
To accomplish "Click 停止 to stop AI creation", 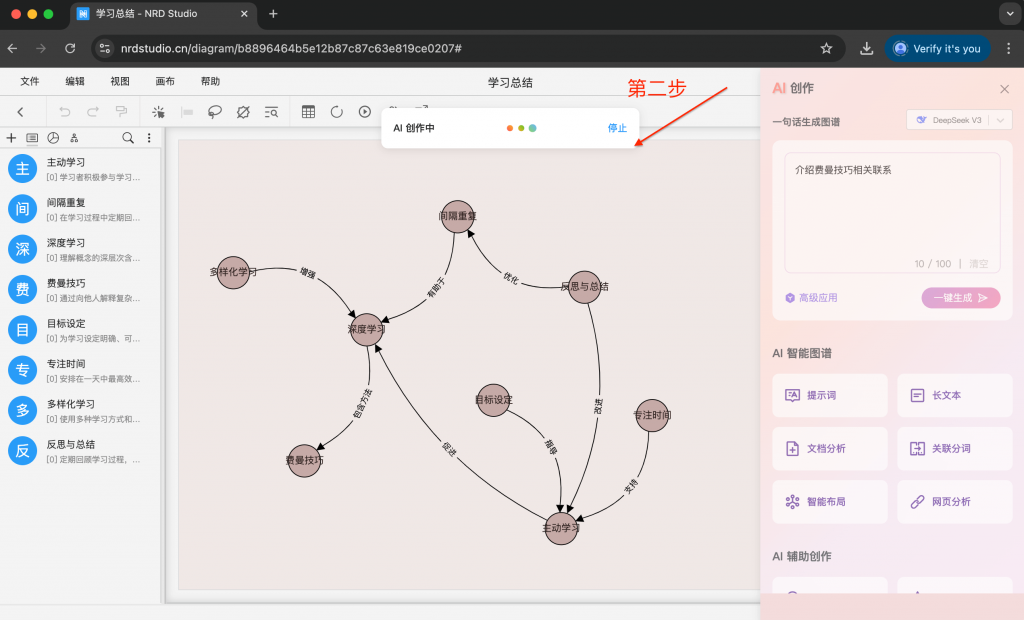I will pos(617,128).
